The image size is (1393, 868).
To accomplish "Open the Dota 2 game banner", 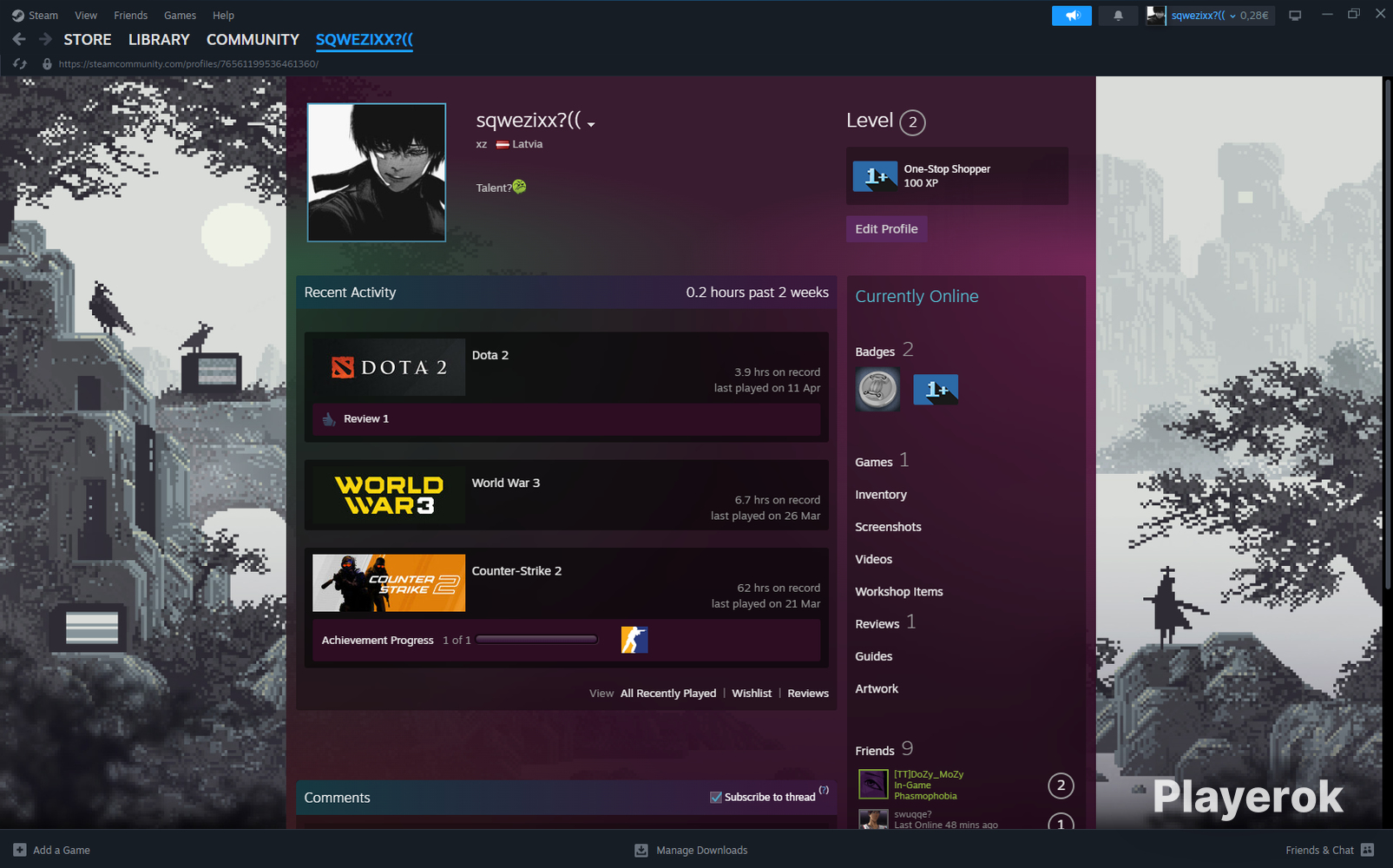I will (x=389, y=367).
